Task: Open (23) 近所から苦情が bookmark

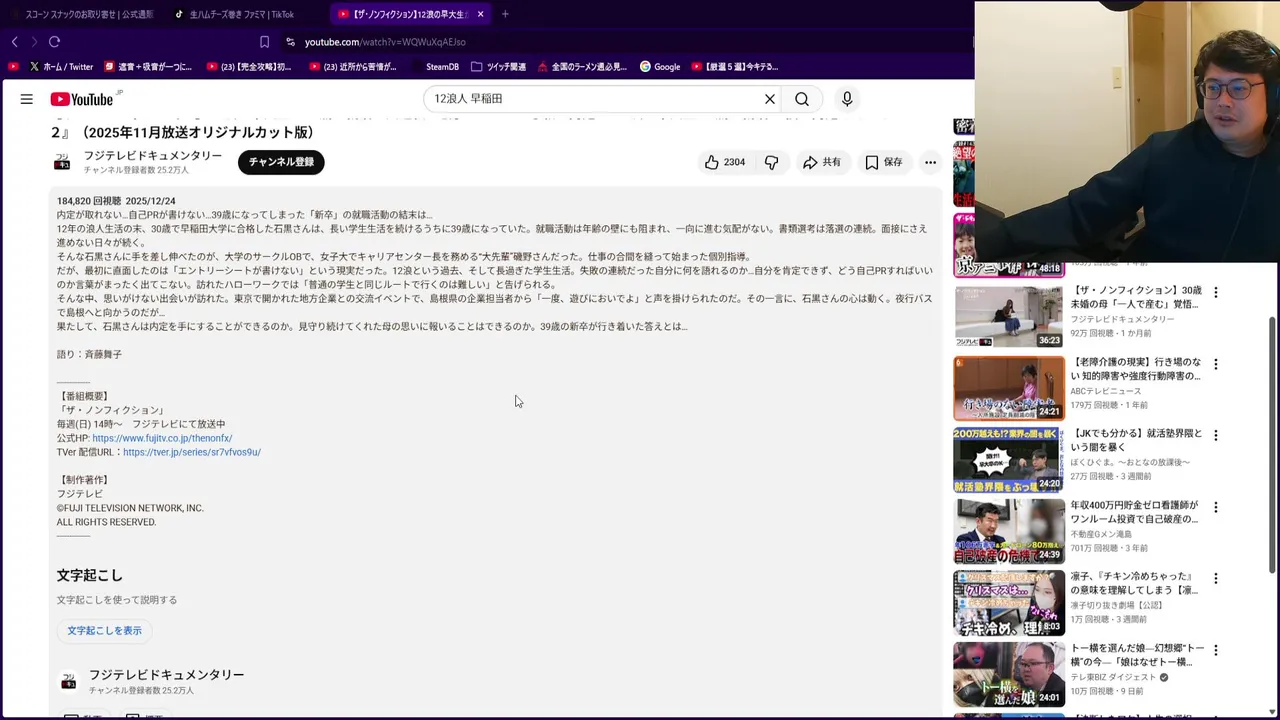Action: coord(353,67)
